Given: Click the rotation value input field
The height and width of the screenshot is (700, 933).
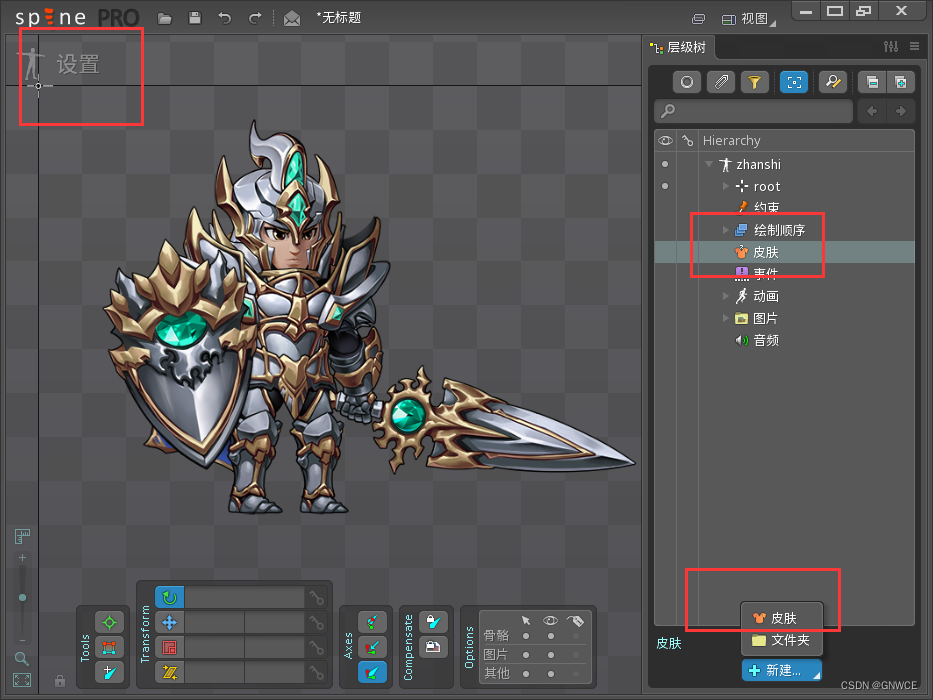Looking at the screenshot, I should coord(245,597).
